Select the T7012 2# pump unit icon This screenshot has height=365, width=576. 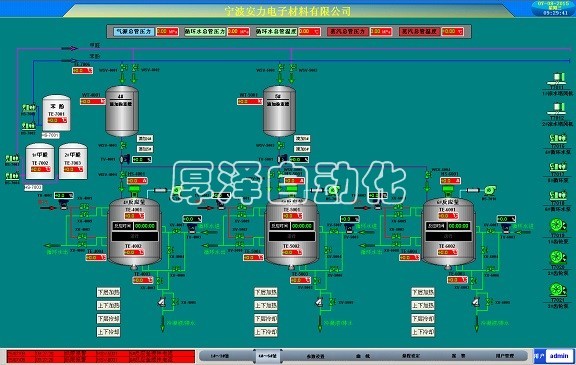click(558, 108)
